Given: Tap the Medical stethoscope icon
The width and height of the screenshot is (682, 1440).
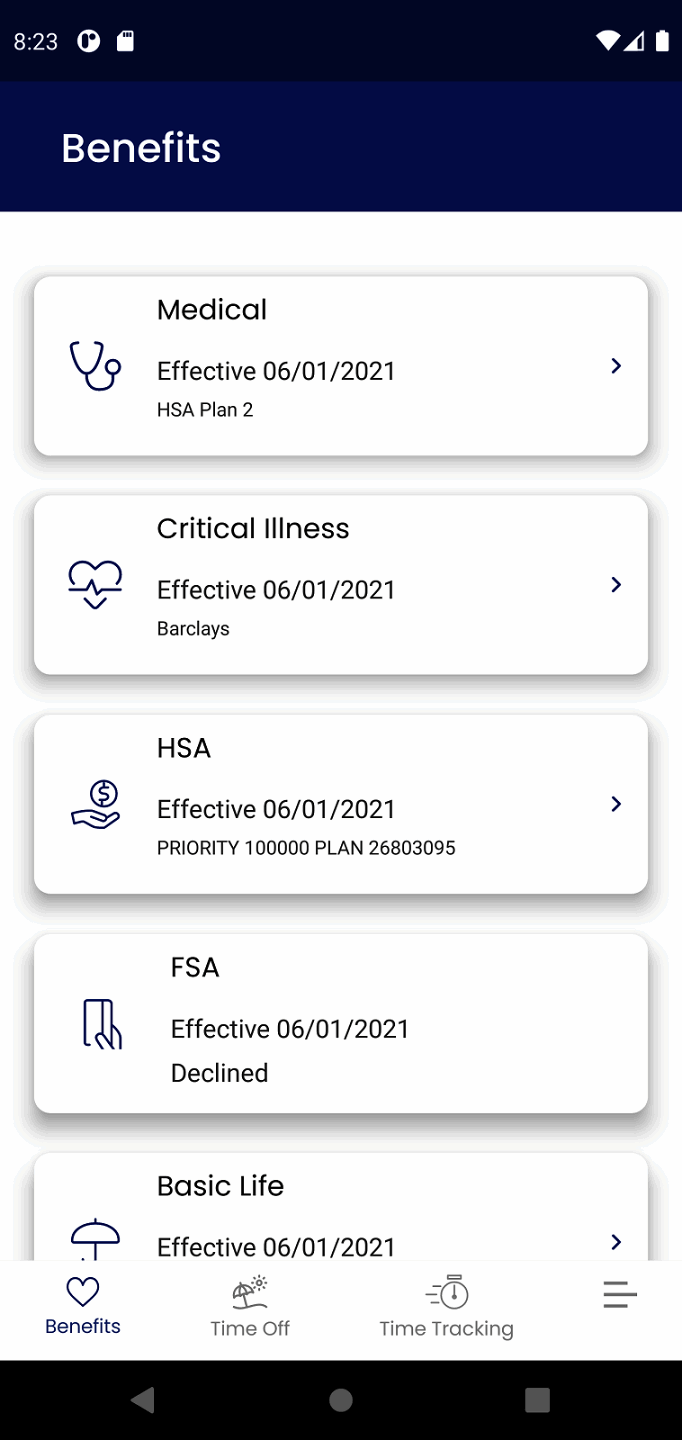Looking at the screenshot, I should (x=95, y=366).
